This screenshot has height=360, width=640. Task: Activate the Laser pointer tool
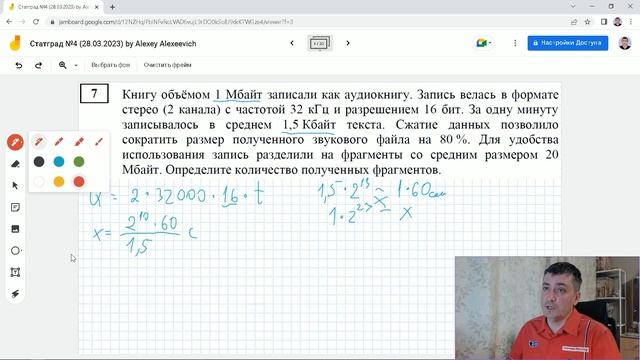(x=15, y=294)
